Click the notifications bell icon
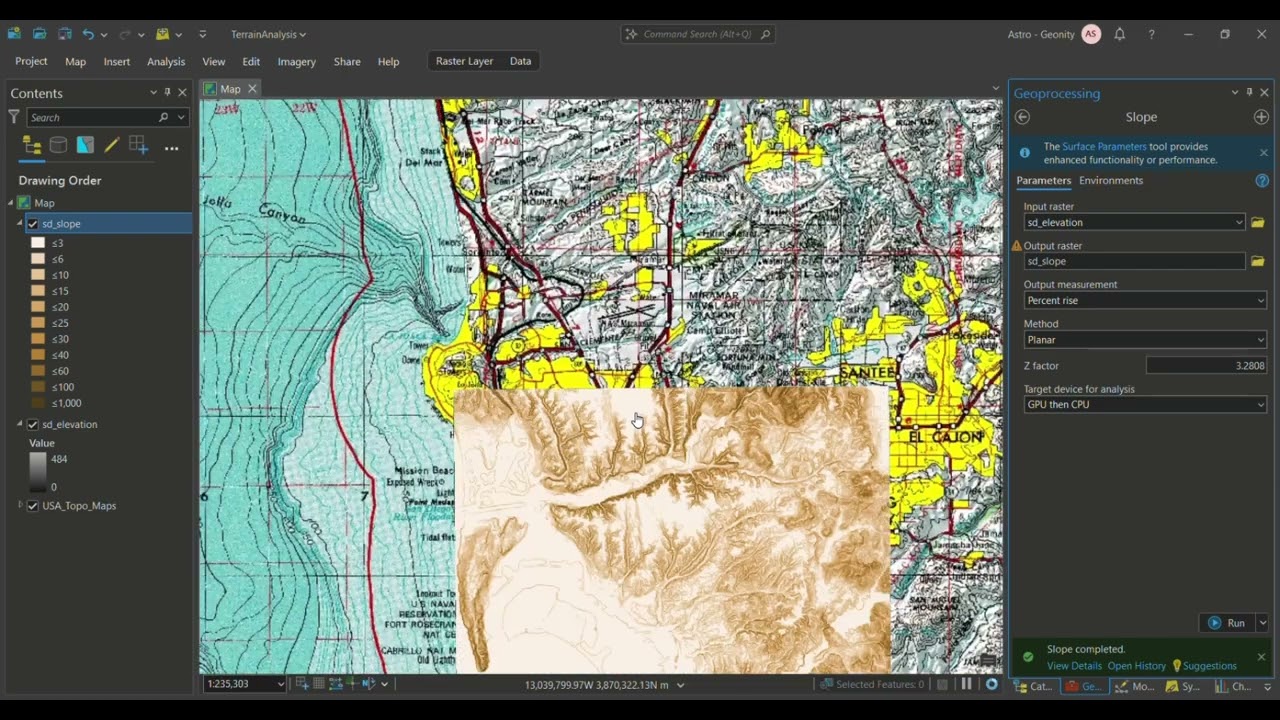Image resolution: width=1280 pixels, height=720 pixels. click(x=1120, y=34)
